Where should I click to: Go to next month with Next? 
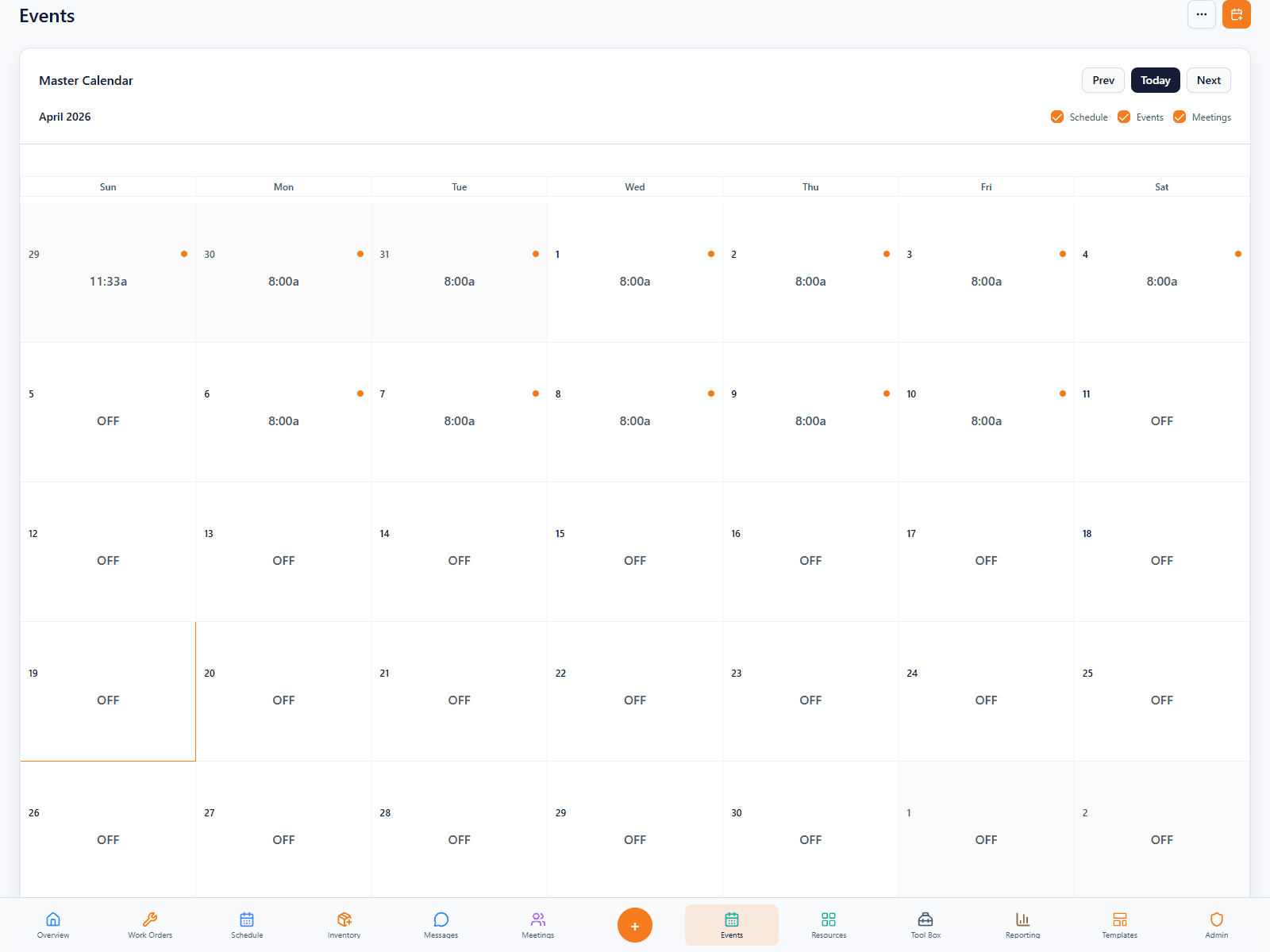pos(1208,80)
